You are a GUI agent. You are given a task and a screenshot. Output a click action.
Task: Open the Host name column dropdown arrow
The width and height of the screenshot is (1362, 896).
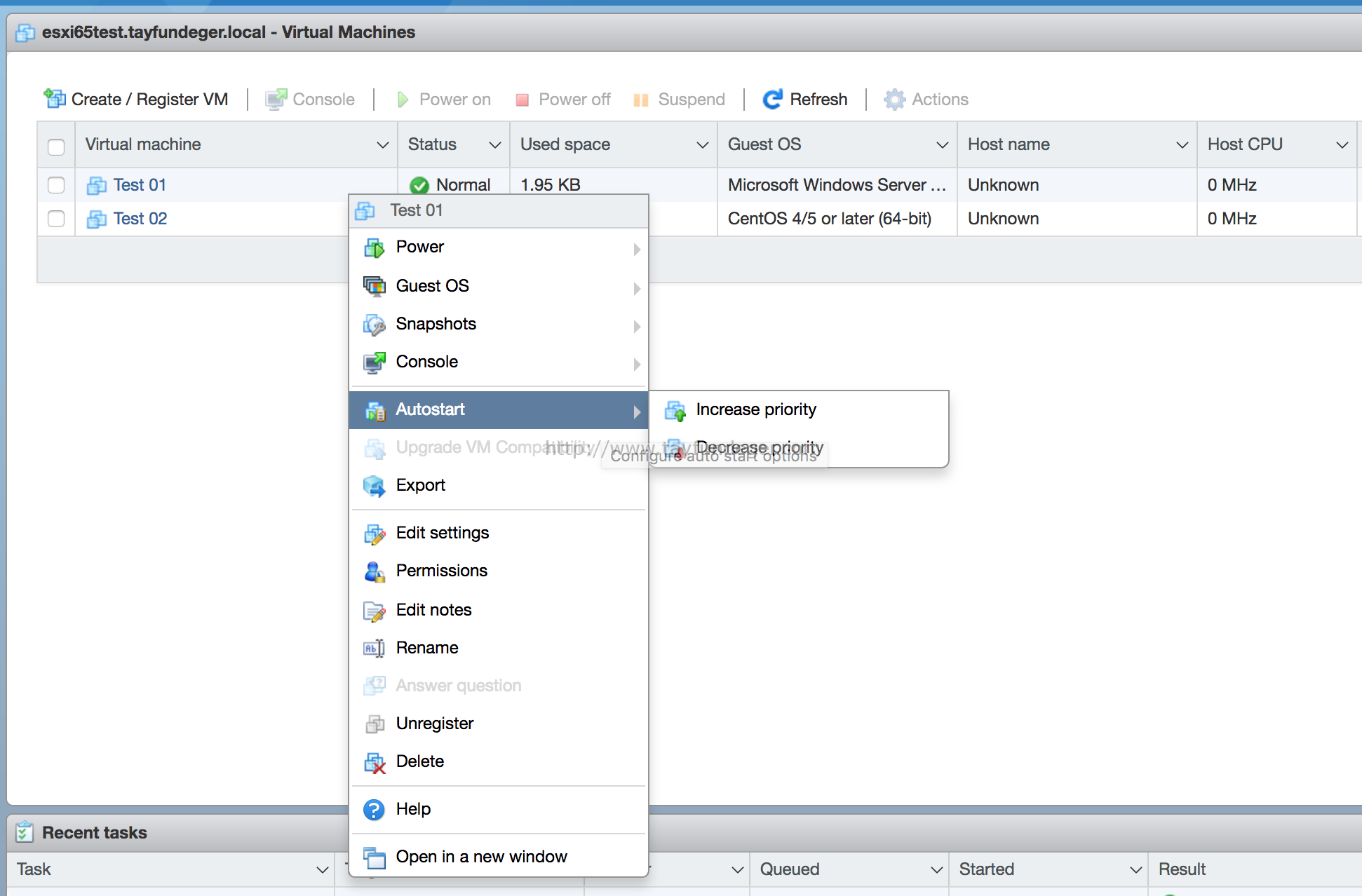click(x=1182, y=145)
